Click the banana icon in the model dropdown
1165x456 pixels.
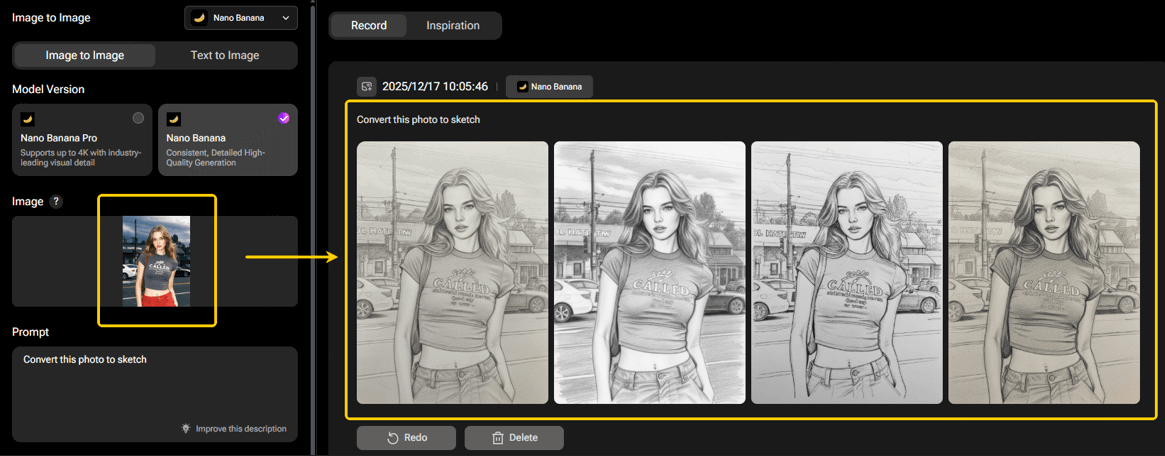click(x=199, y=18)
